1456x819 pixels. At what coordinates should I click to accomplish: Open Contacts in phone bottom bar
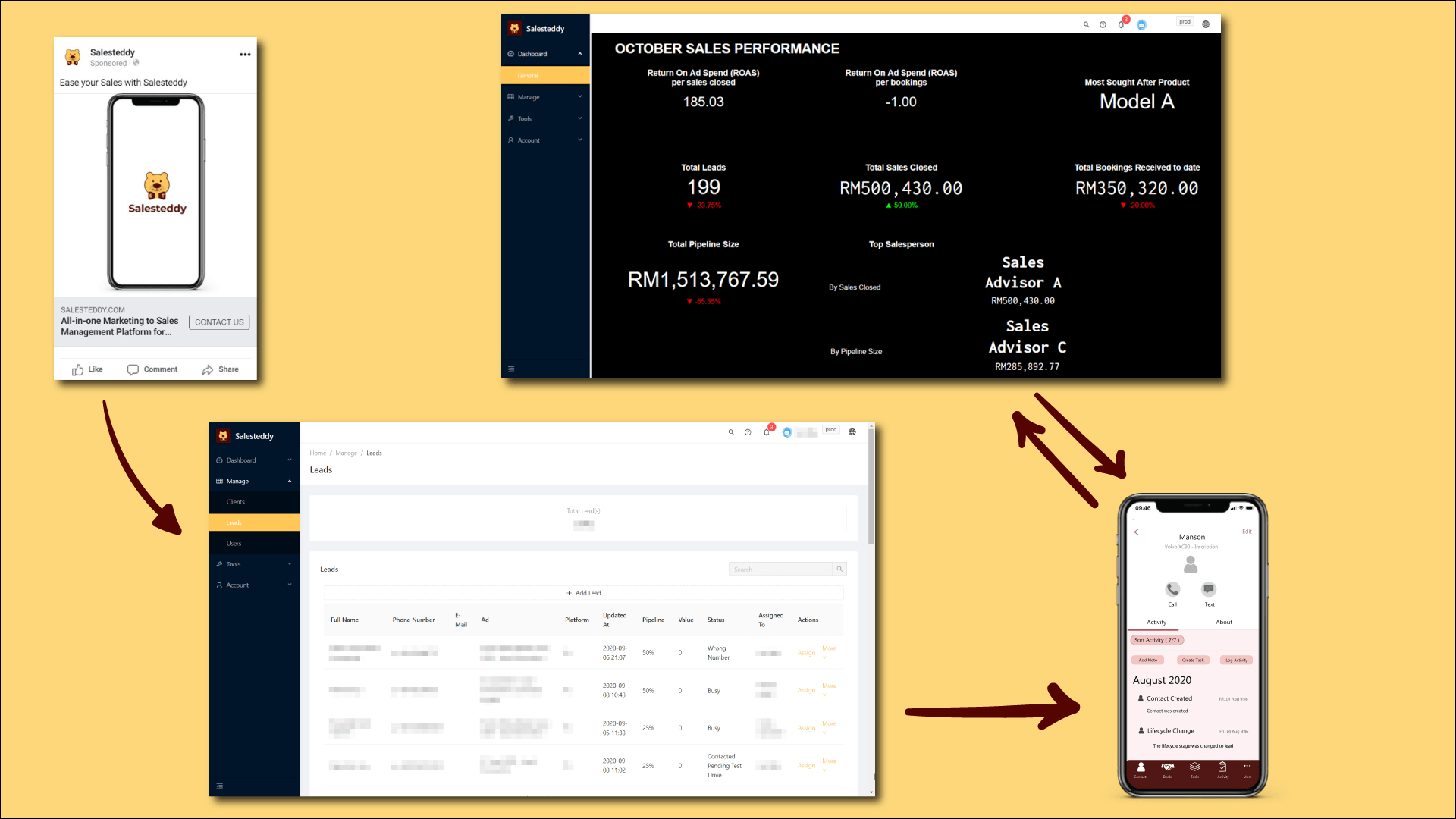pyautogui.click(x=1141, y=770)
